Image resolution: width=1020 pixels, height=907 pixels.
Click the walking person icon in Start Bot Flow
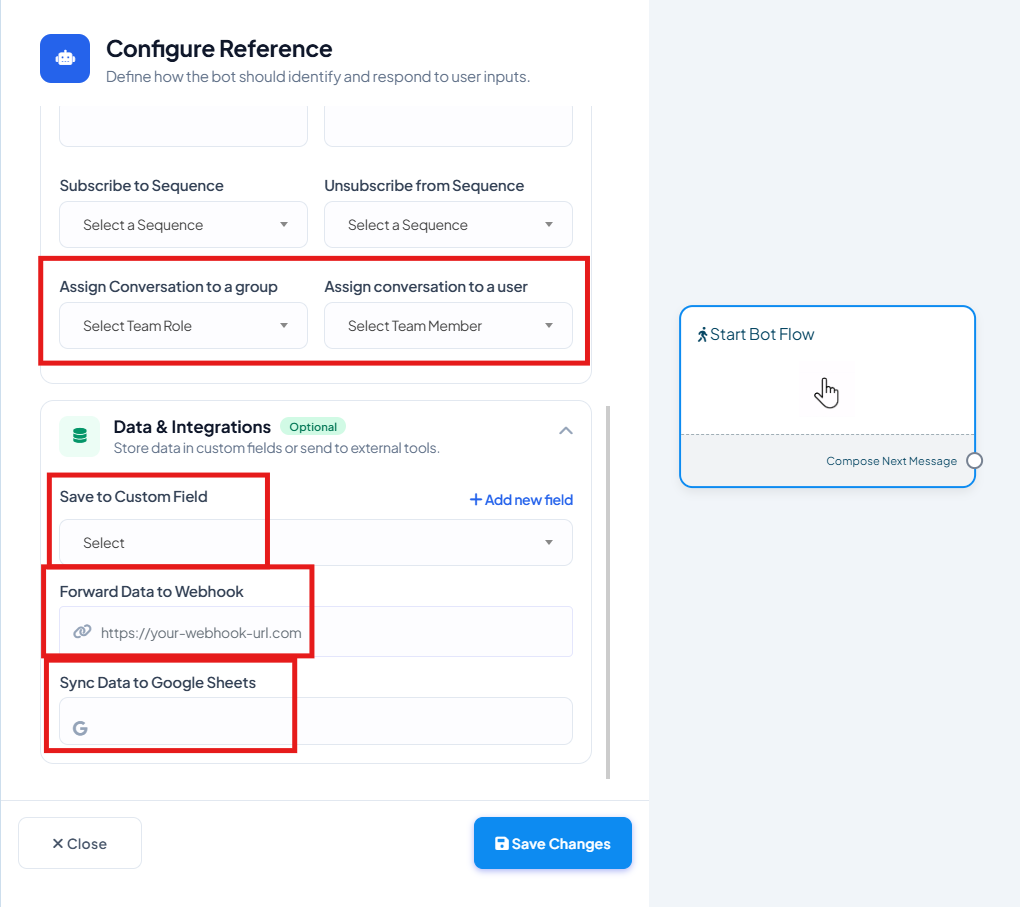pyautogui.click(x=702, y=335)
